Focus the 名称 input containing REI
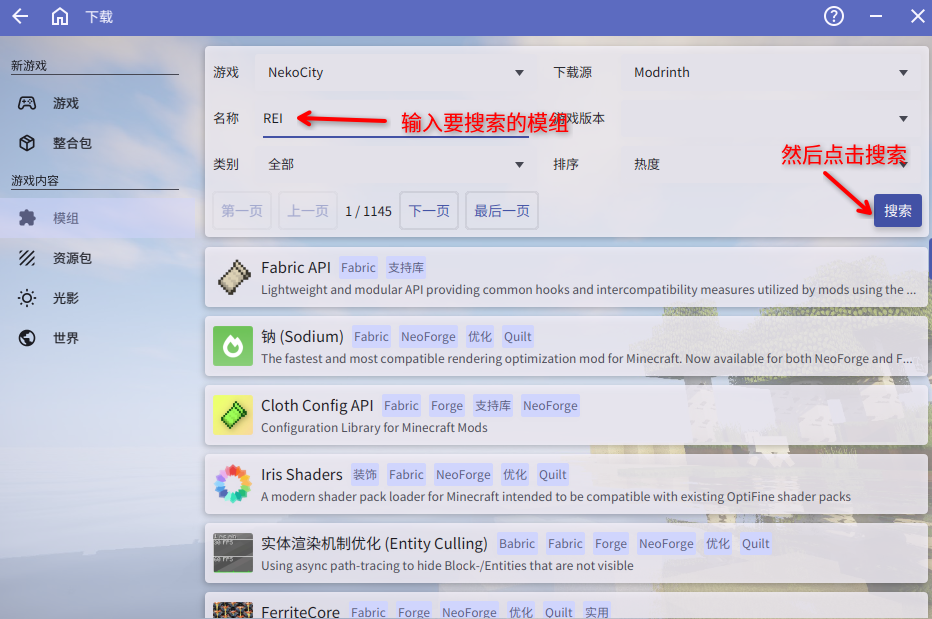The width and height of the screenshot is (932, 619). pos(390,119)
